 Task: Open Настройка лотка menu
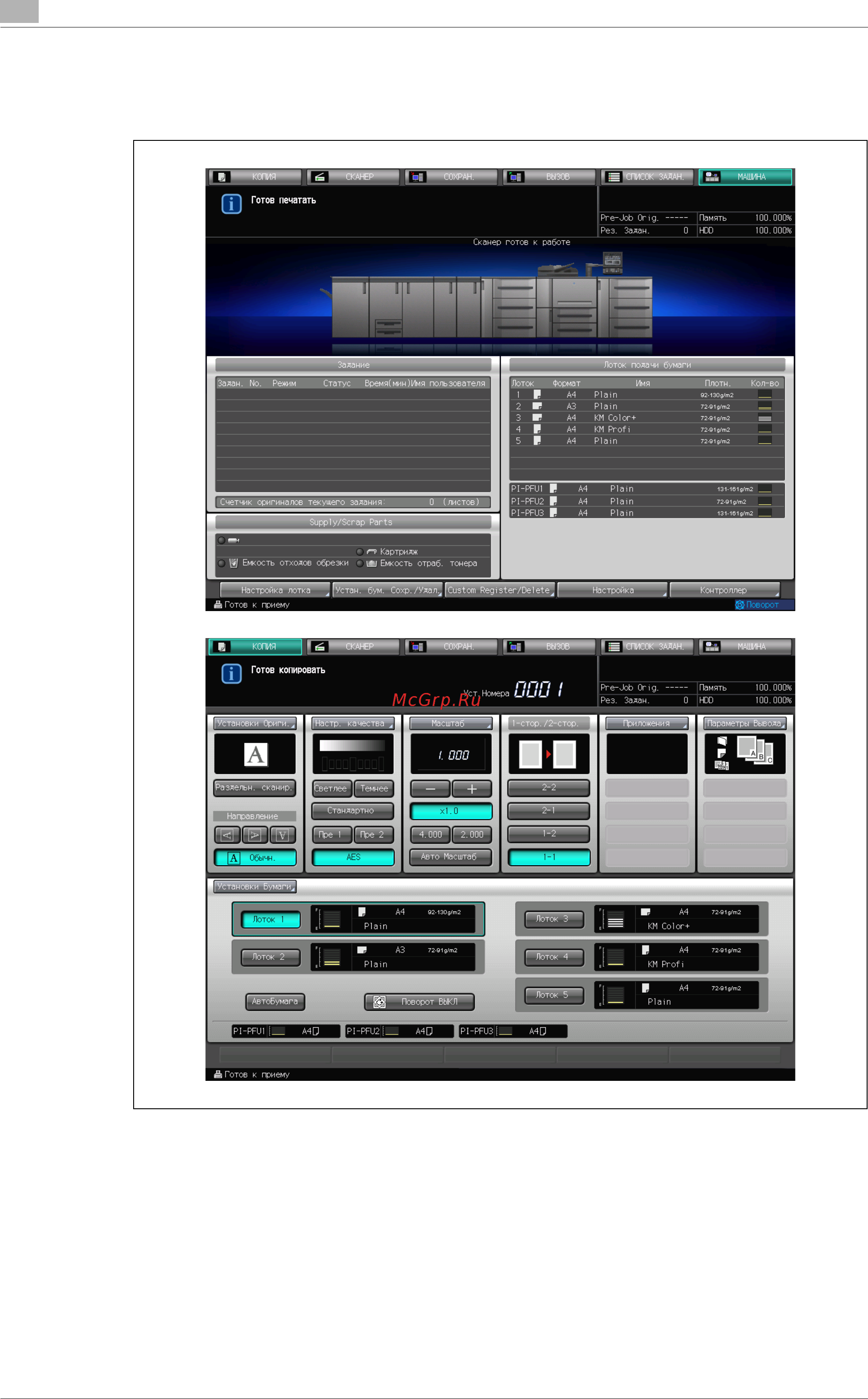click(275, 590)
